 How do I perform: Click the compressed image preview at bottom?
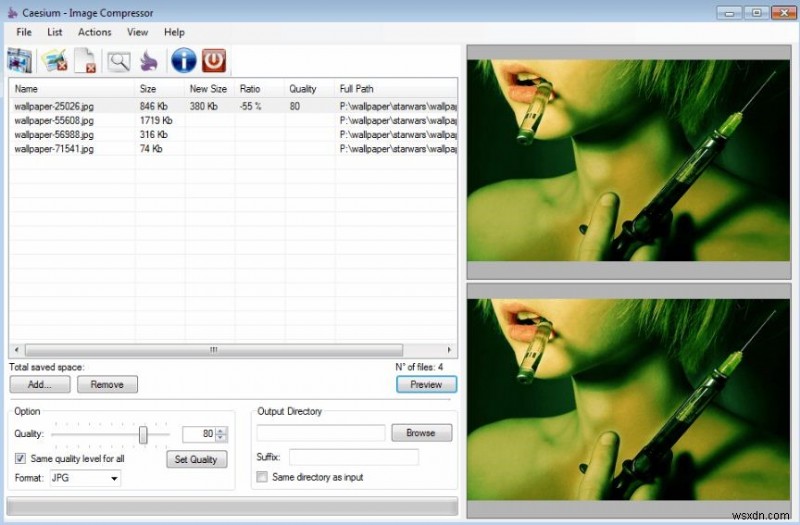click(629, 399)
